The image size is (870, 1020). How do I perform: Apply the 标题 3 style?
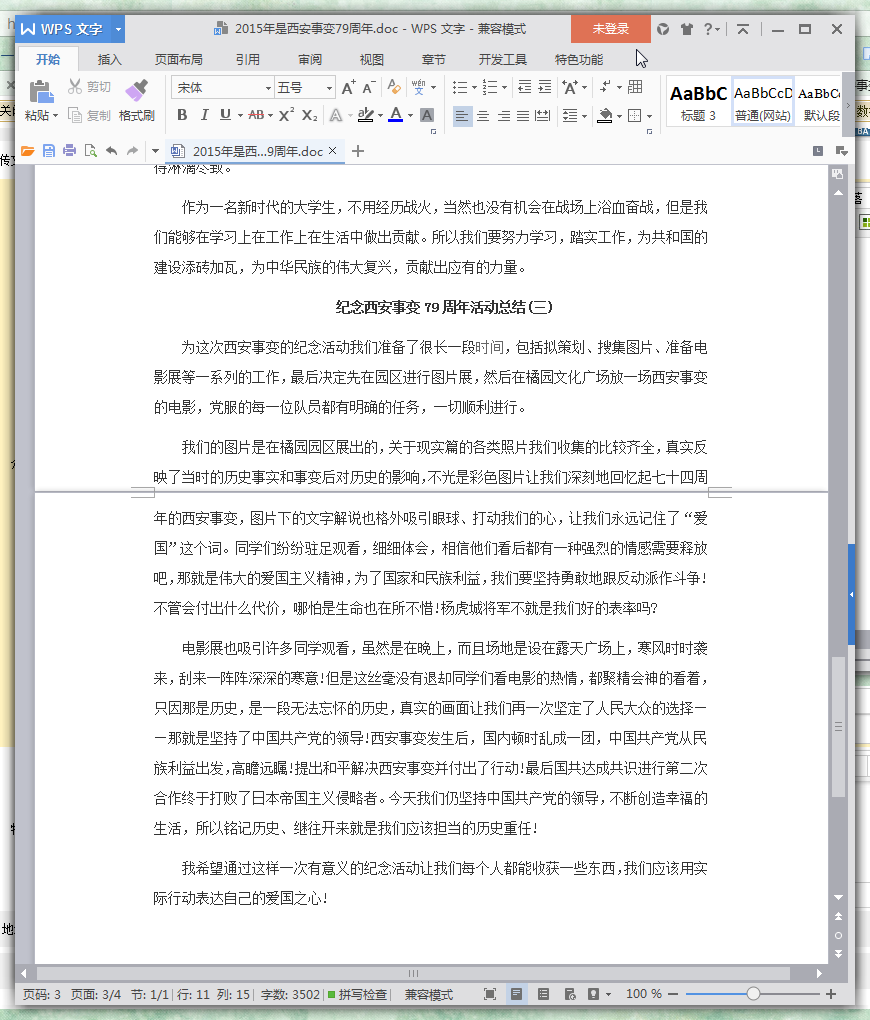[x=698, y=102]
